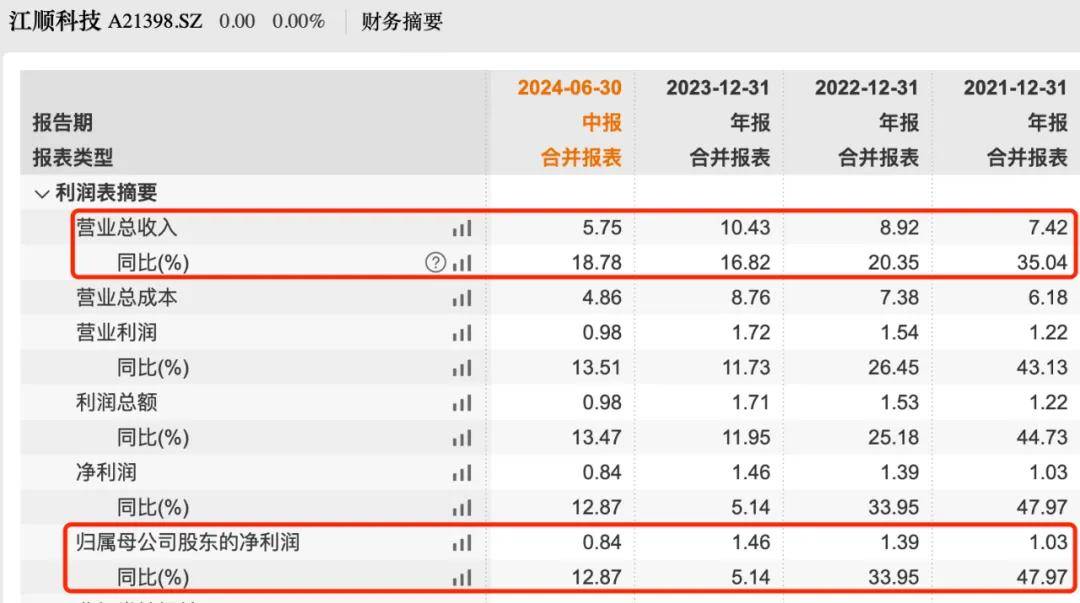Open chart icon for 归属母公司股东的净利润 同比(%) row
The height and width of the screenshot is (603, 1080).
click(x=462, y=578)
